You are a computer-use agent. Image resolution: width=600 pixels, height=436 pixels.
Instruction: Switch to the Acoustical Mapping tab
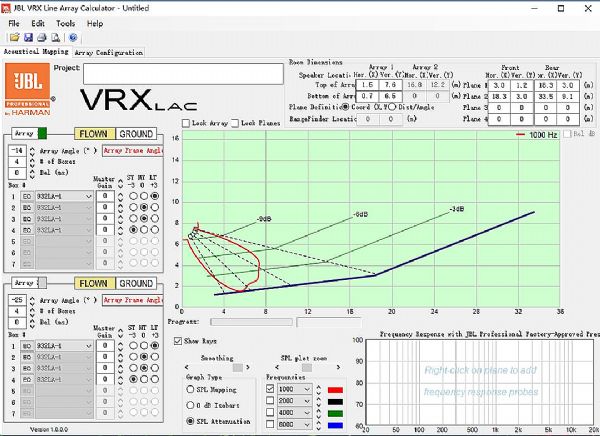(x=36, y=51)
